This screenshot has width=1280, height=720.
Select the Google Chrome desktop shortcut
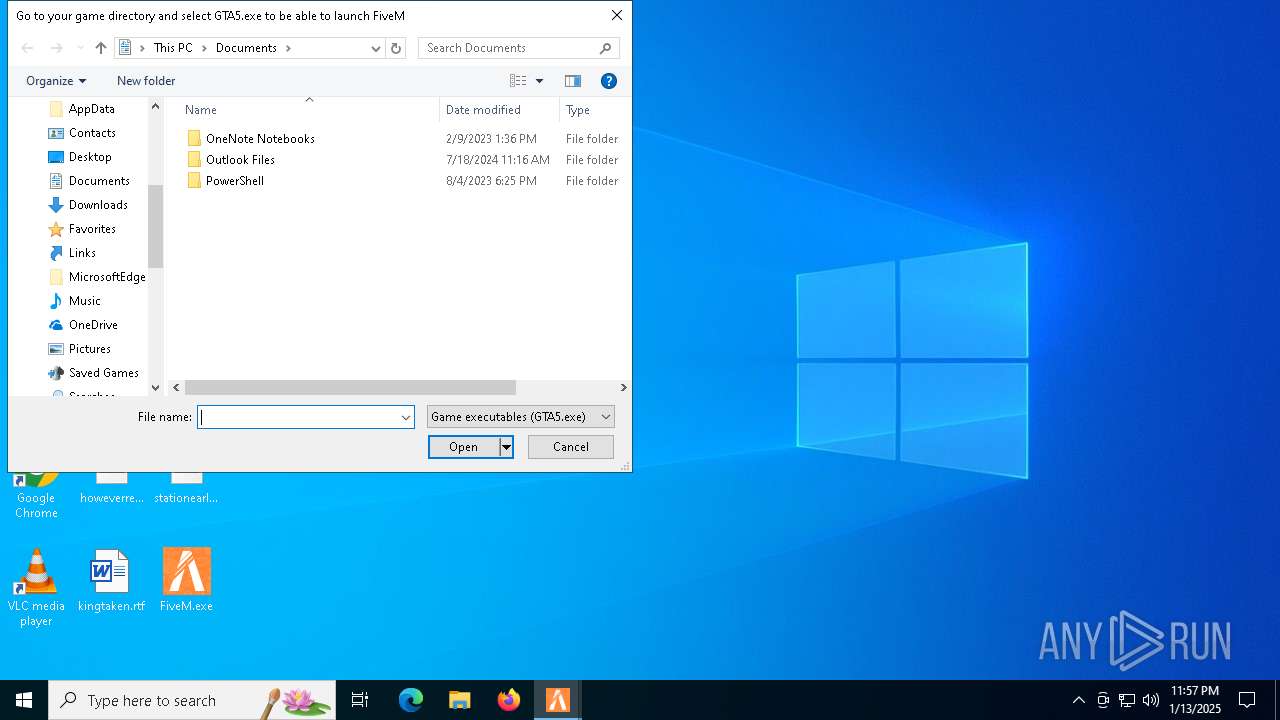point(36,496)
